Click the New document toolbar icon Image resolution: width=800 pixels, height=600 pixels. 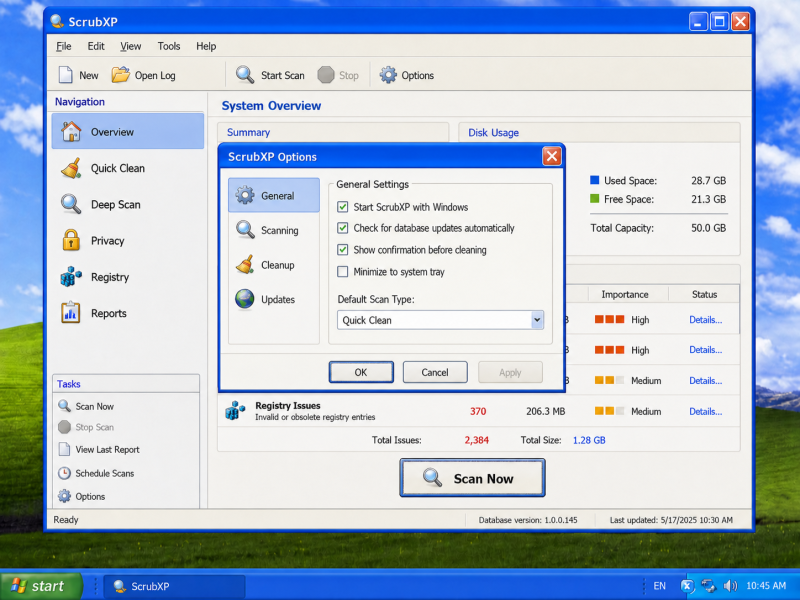(66, 75)
